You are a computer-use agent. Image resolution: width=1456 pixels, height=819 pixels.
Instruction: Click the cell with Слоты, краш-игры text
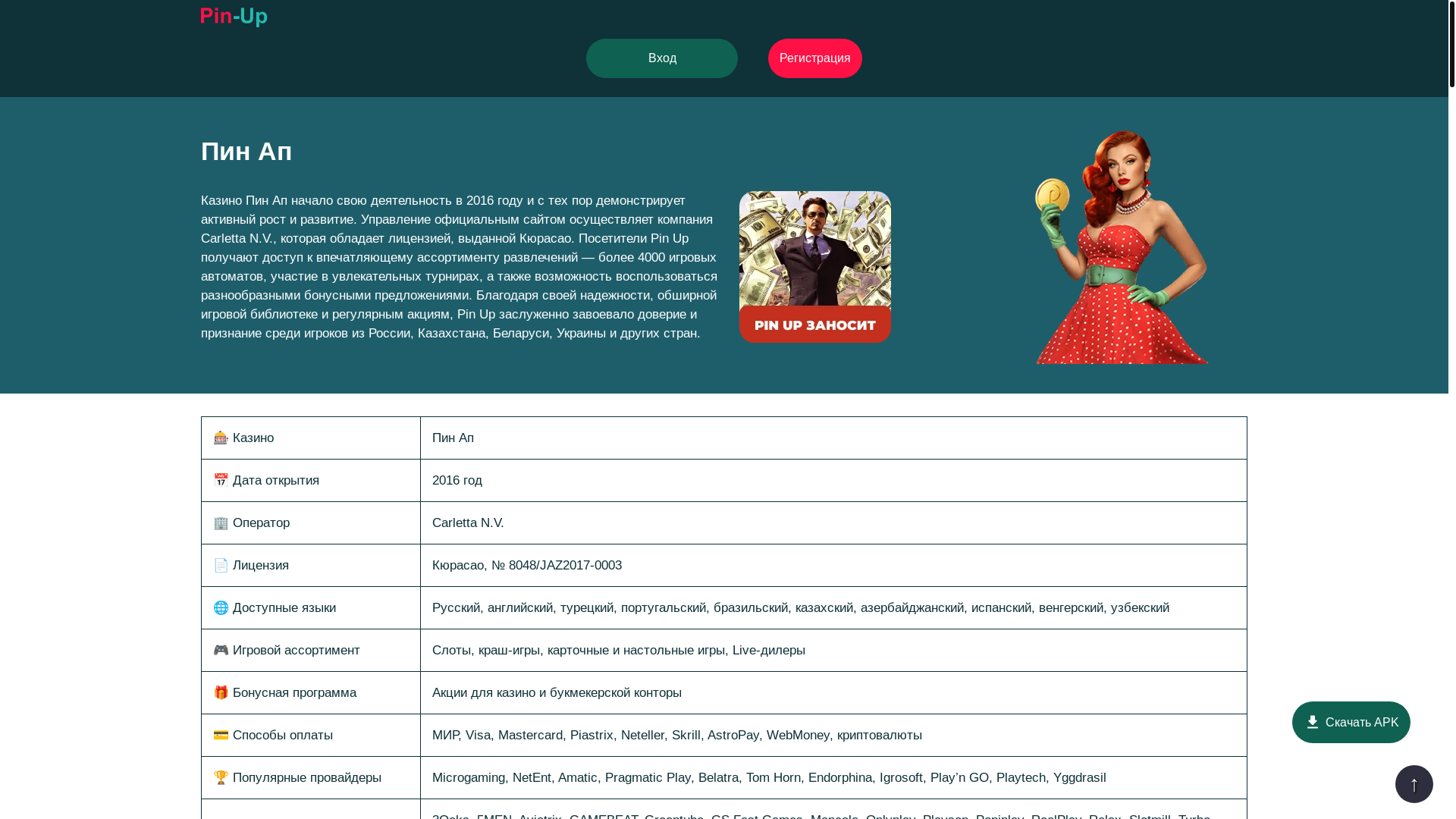[833, 650]
